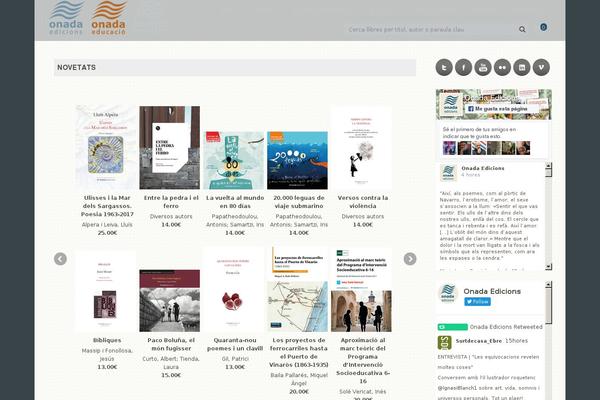The height and width of the screenshot is (400, 600).
Task: Open the Onada Educació logo
Action: pos(109,18)
